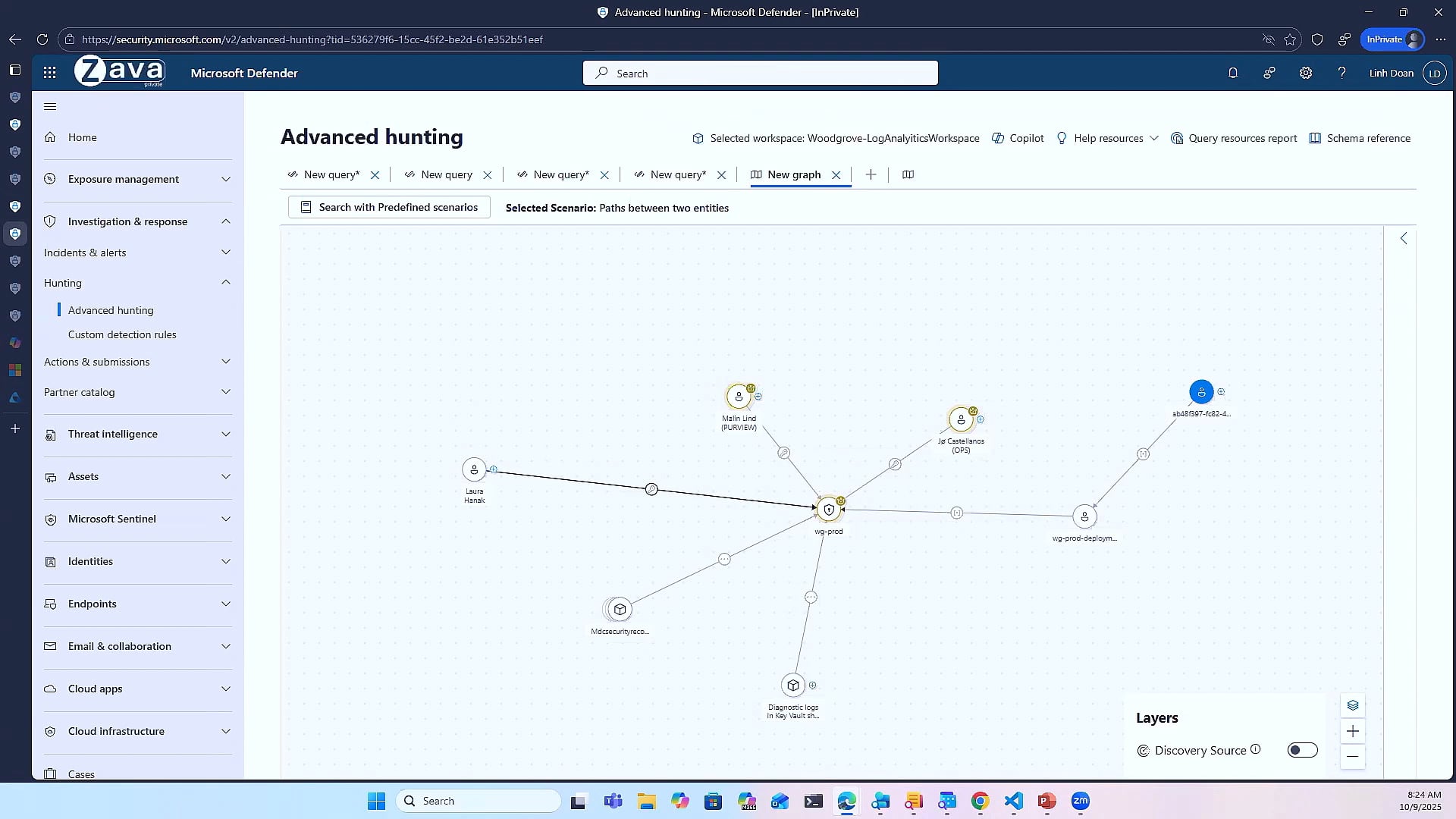Open Exposure management from sidebar
The image size is (1456, 819).
123,179
